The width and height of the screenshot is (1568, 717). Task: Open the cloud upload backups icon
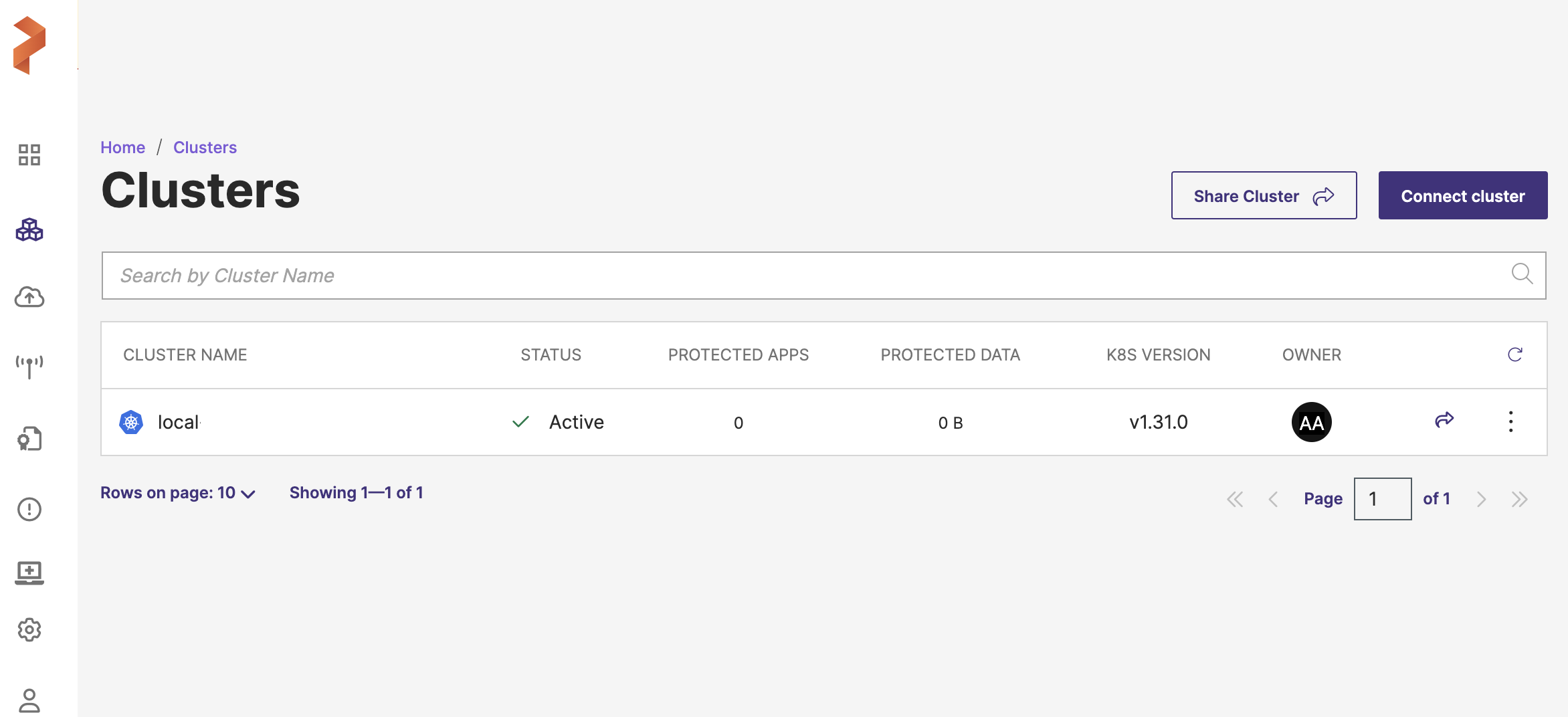(x=29, y=297)
